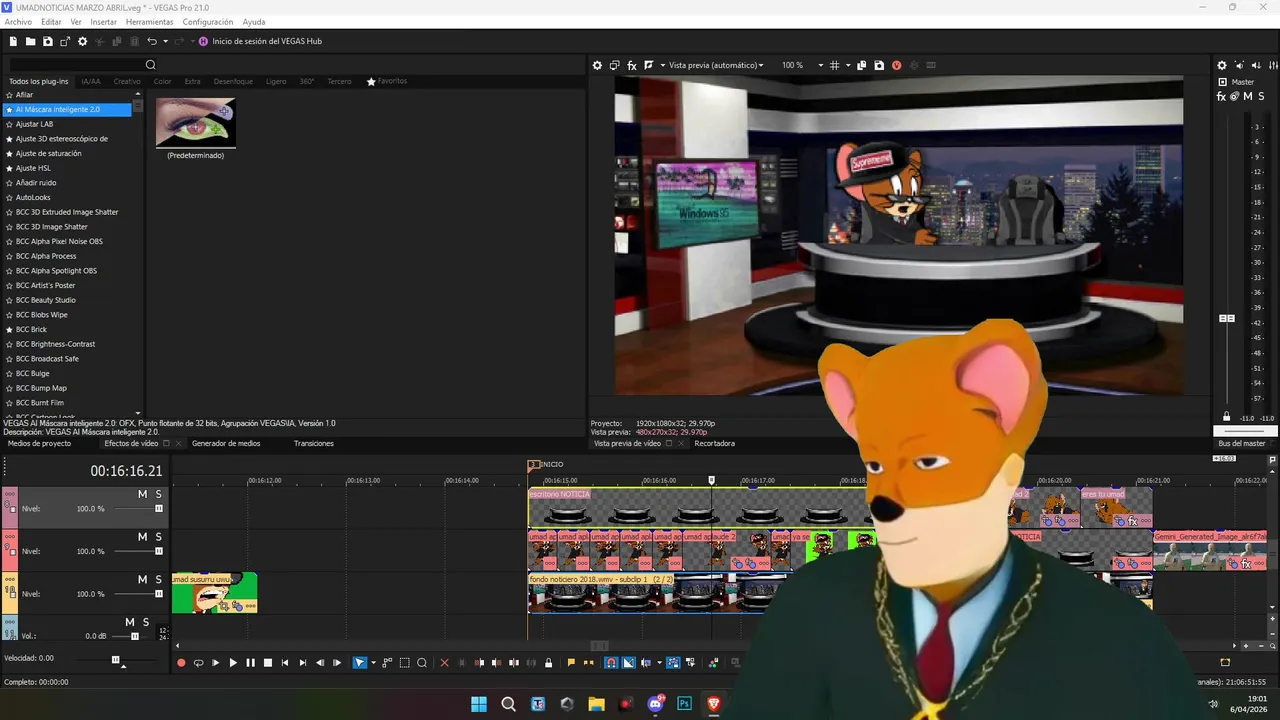1280x720 pixels.
Task: Open edit tool dropdown arrow in transport bar
Action: pyautogui.click(x=373, y=662)
